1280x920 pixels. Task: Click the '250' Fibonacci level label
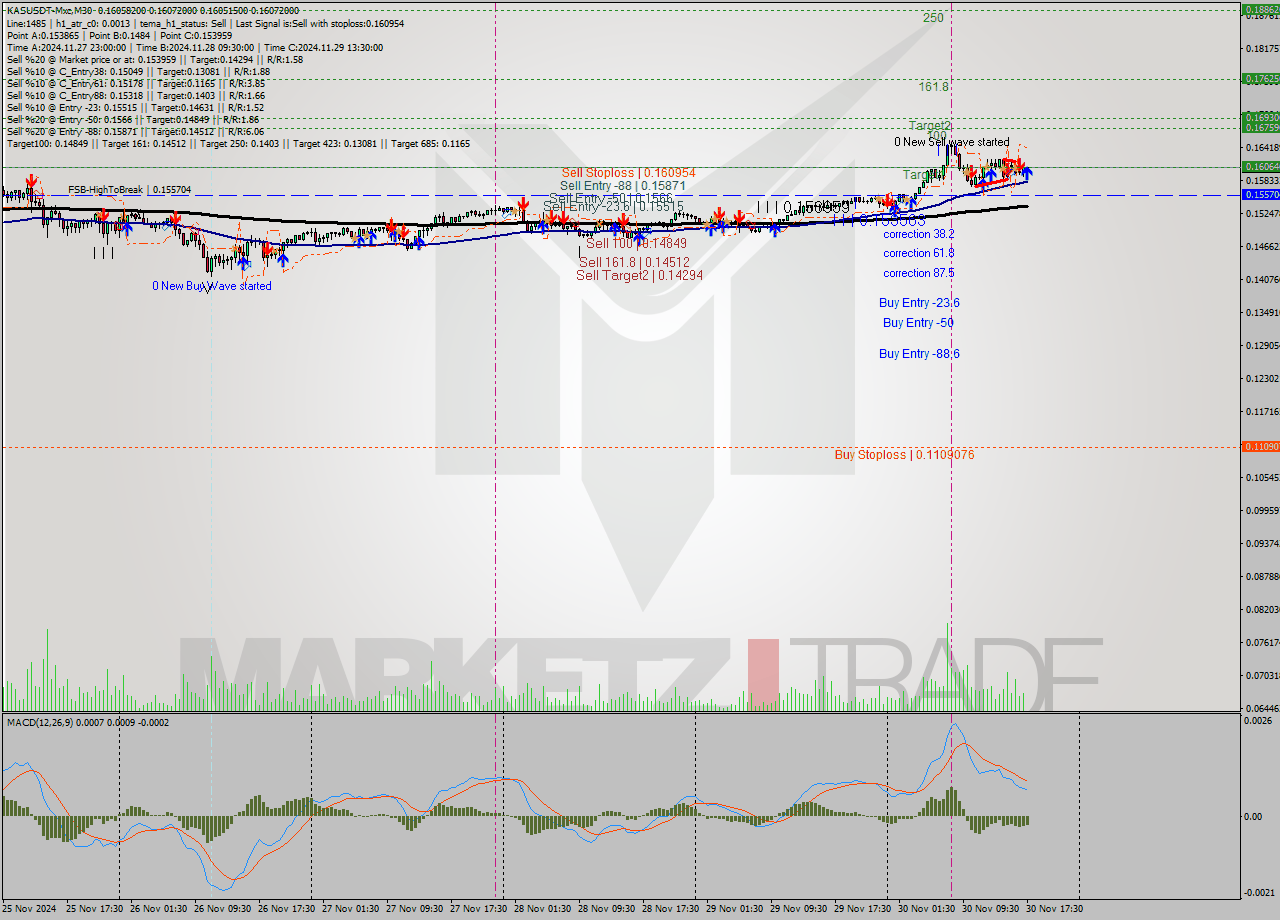[x=933, y=18]
